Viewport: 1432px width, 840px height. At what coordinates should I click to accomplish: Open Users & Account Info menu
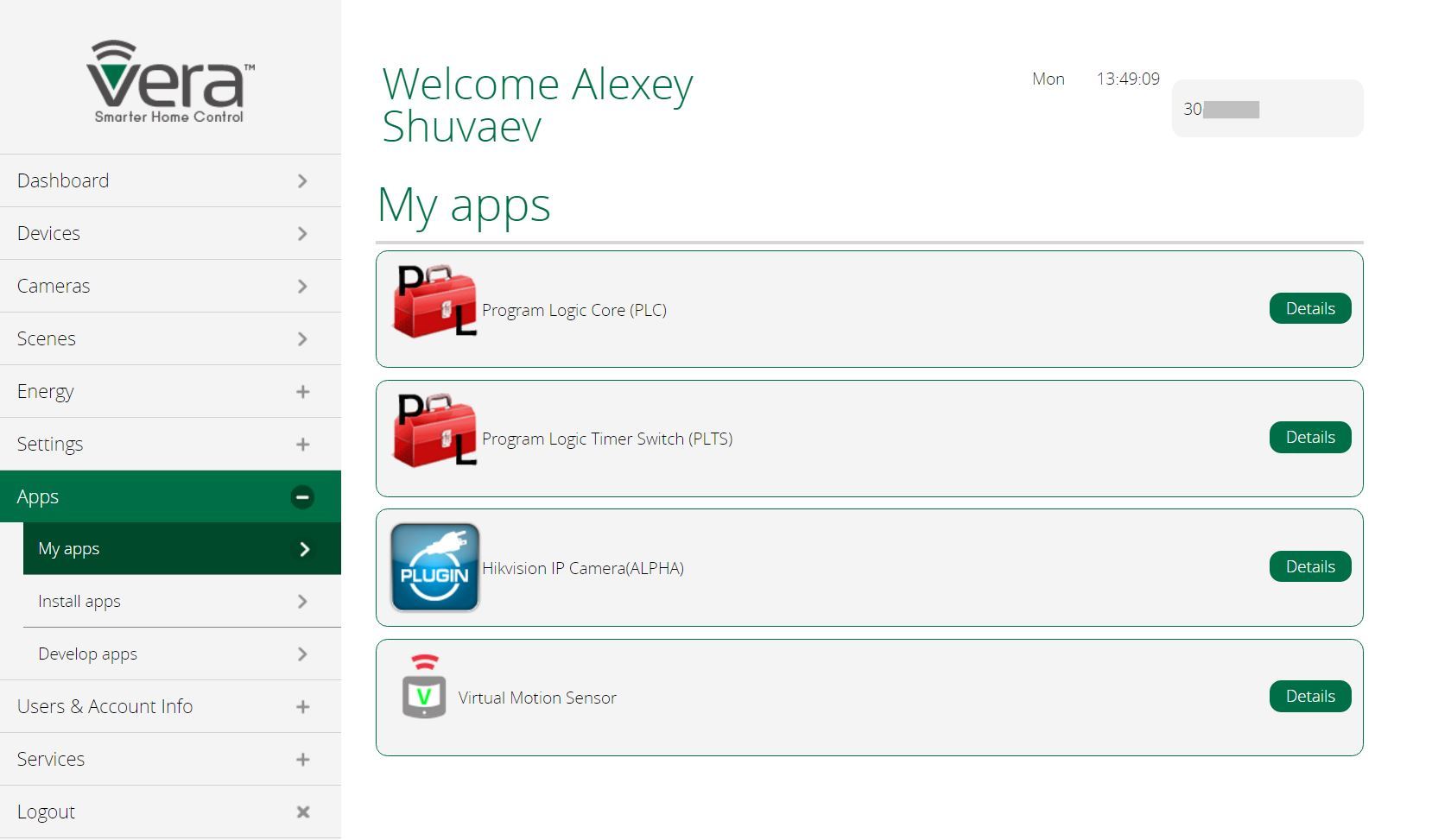point(170,706)
